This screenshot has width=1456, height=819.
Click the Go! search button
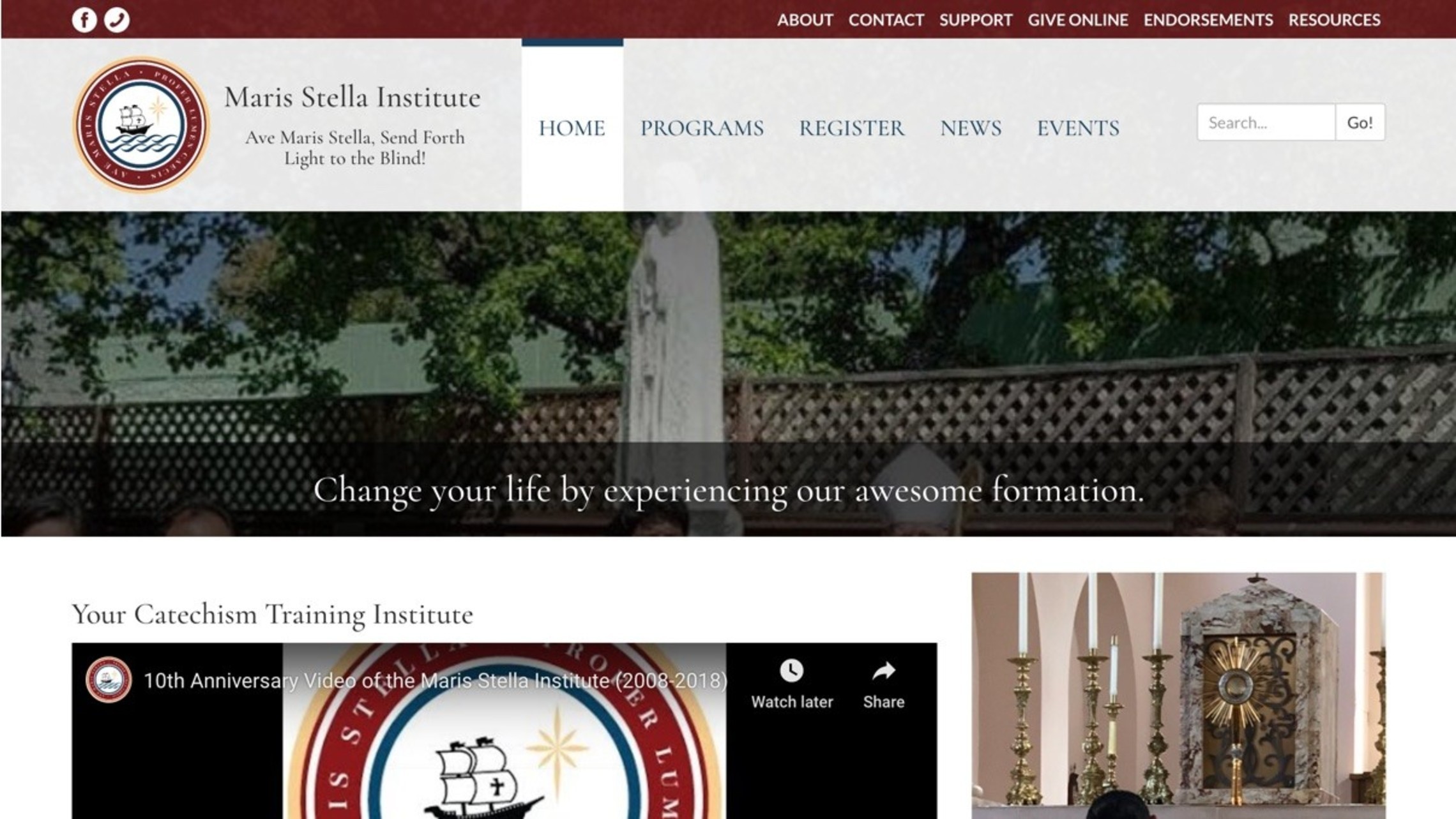tap(1360, 122)
